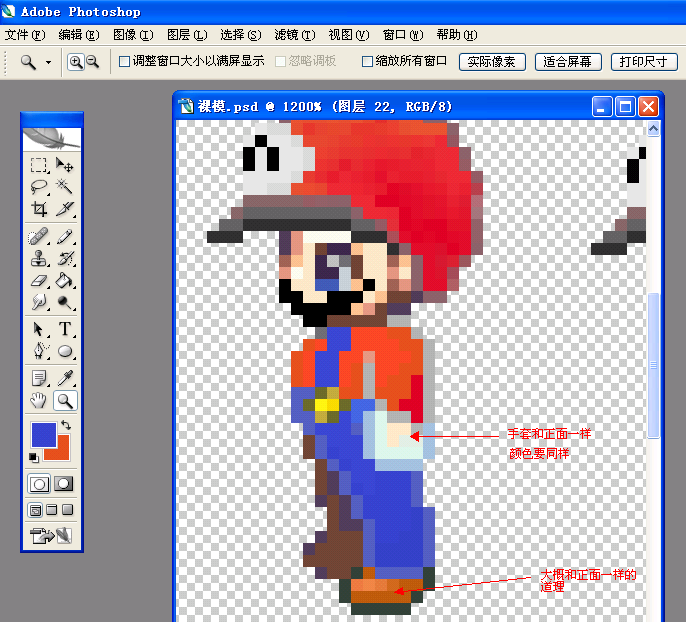Select the Move tool

pyautogui.click(x=64, y=165)
